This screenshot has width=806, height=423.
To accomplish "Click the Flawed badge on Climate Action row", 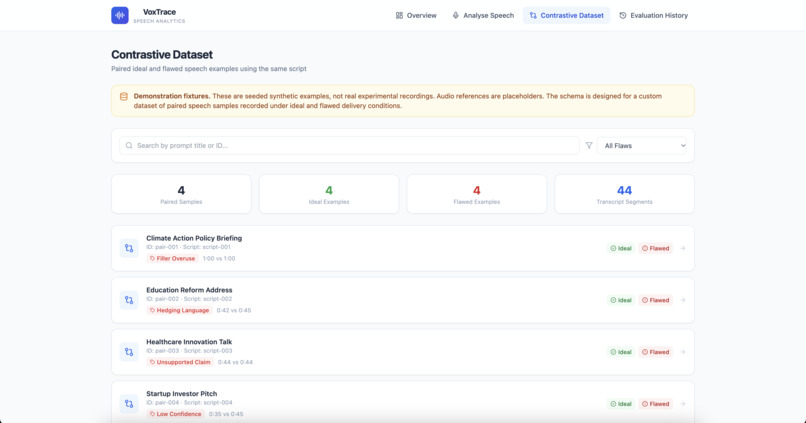I will (656, 248).
